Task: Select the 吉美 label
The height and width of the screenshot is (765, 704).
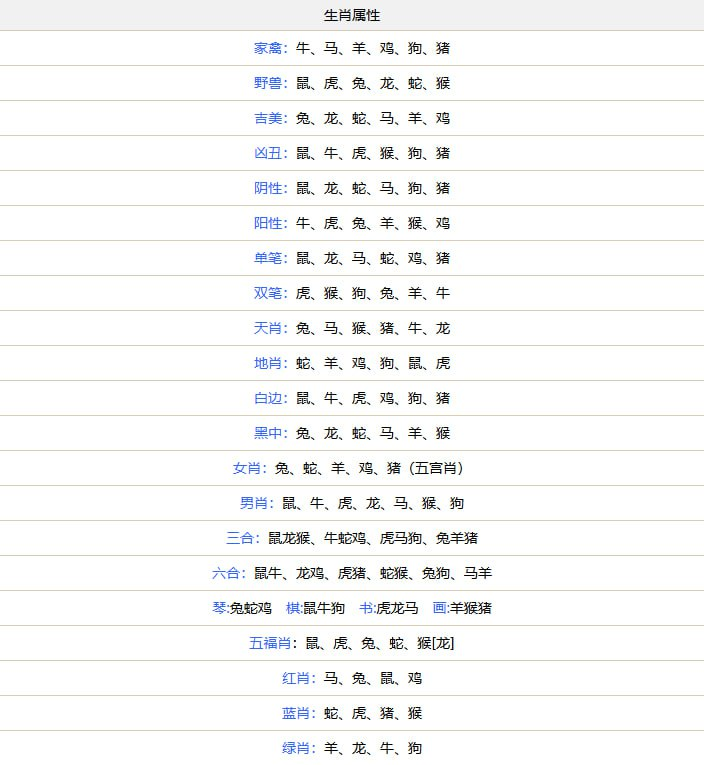Action: 268,118
